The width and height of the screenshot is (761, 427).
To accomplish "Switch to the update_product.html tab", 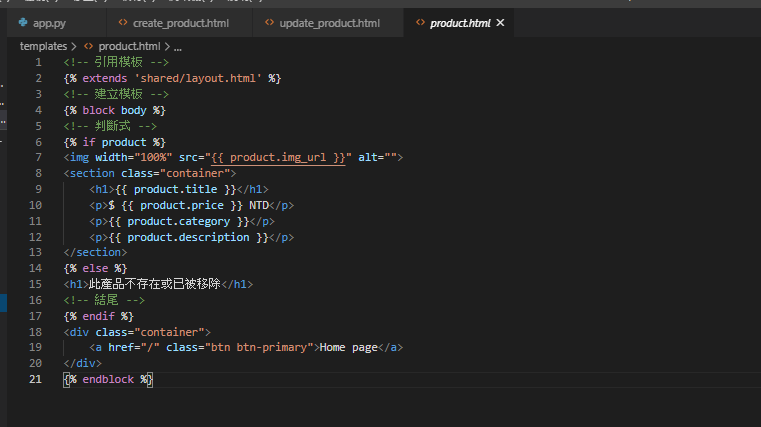I will pos(329,23).
